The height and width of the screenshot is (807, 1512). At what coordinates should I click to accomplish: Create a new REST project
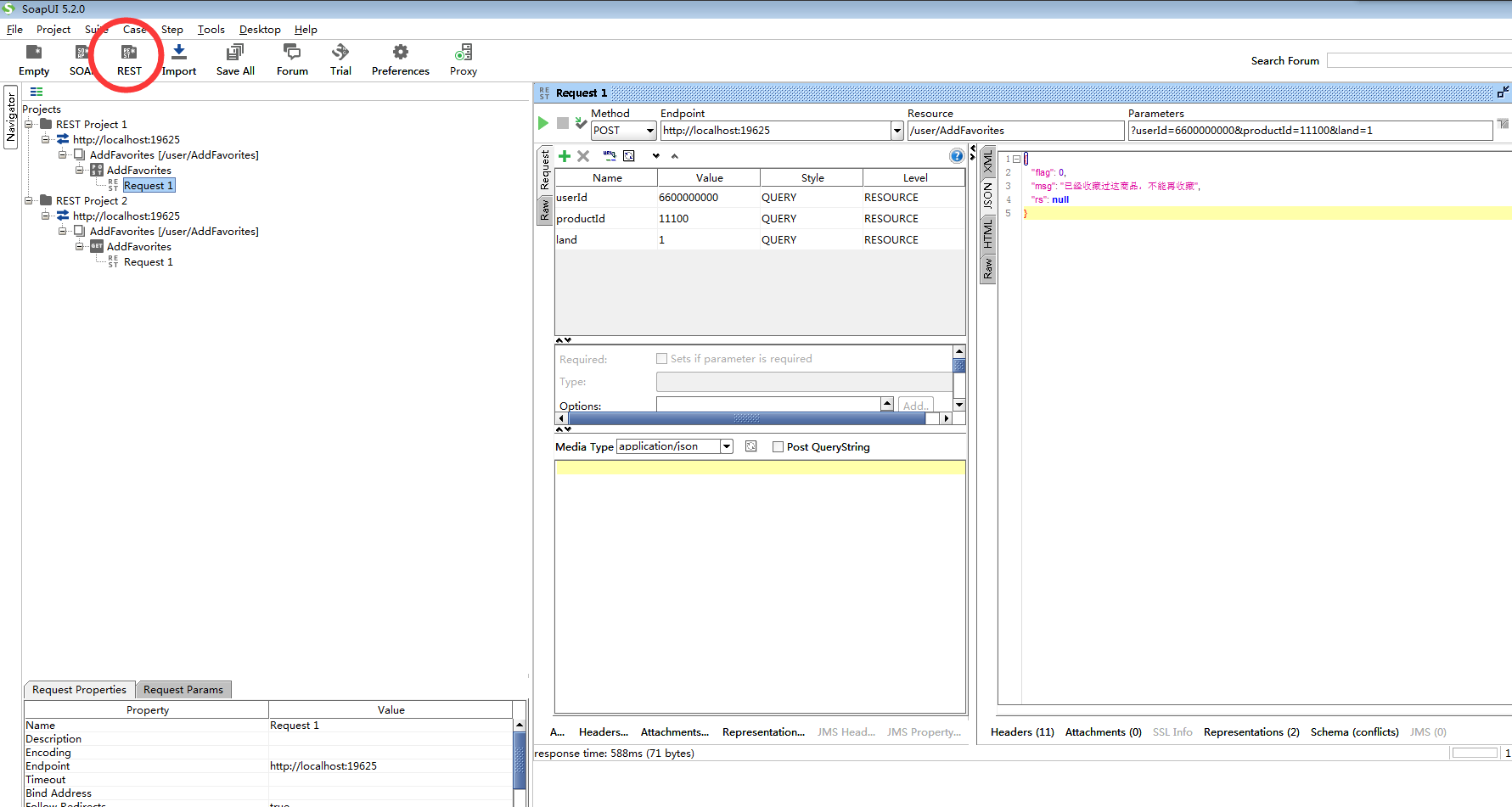[x=129, y=59]
